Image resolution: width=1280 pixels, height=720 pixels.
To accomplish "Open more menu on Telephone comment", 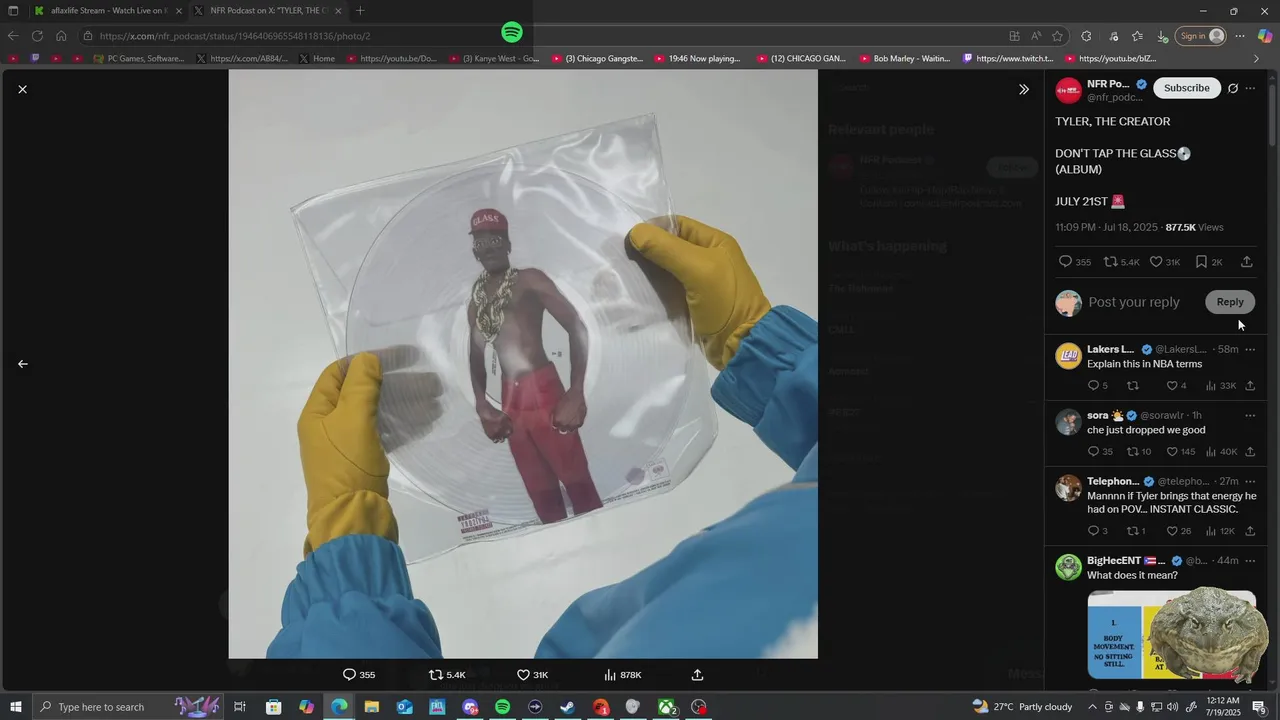I will [1250, 481].
